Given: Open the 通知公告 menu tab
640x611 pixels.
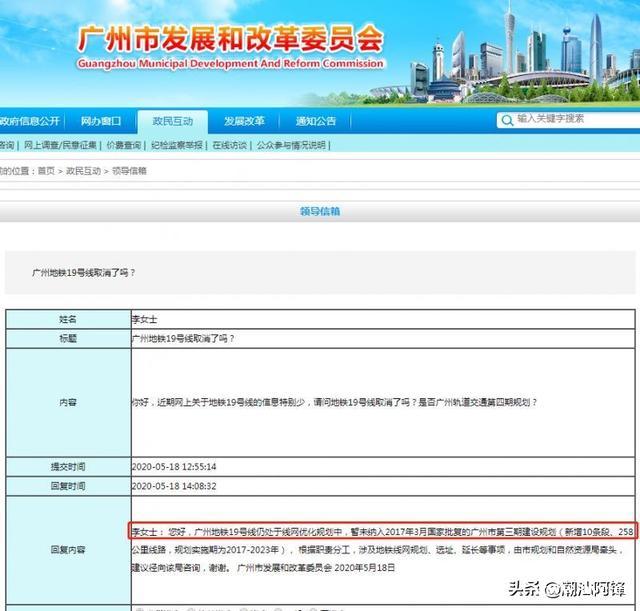Looking at the screenshot, I should pyautogui.click(x=316, y=121).
